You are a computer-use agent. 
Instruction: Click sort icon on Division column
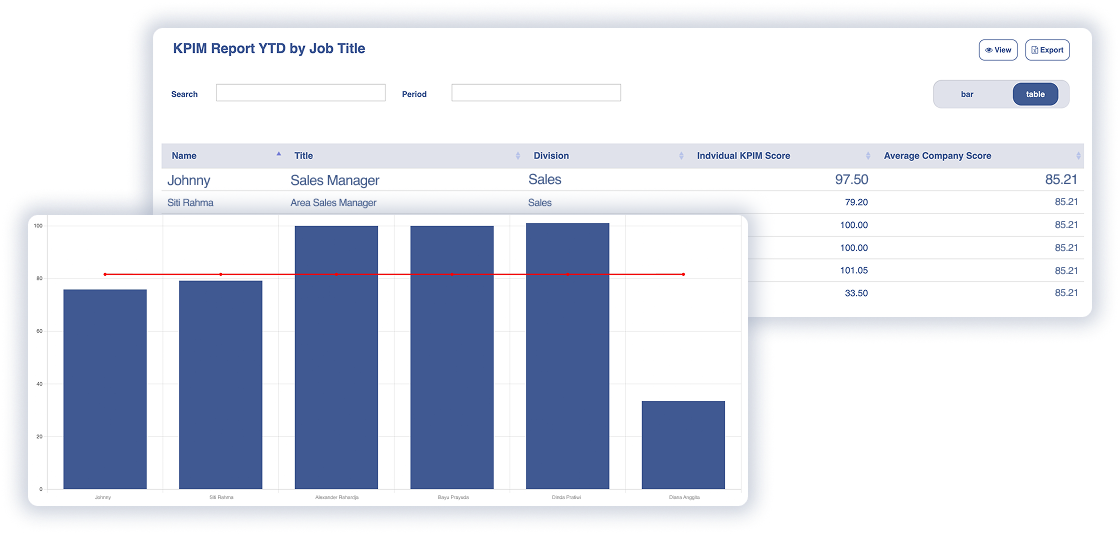click(x=681, y=156)
